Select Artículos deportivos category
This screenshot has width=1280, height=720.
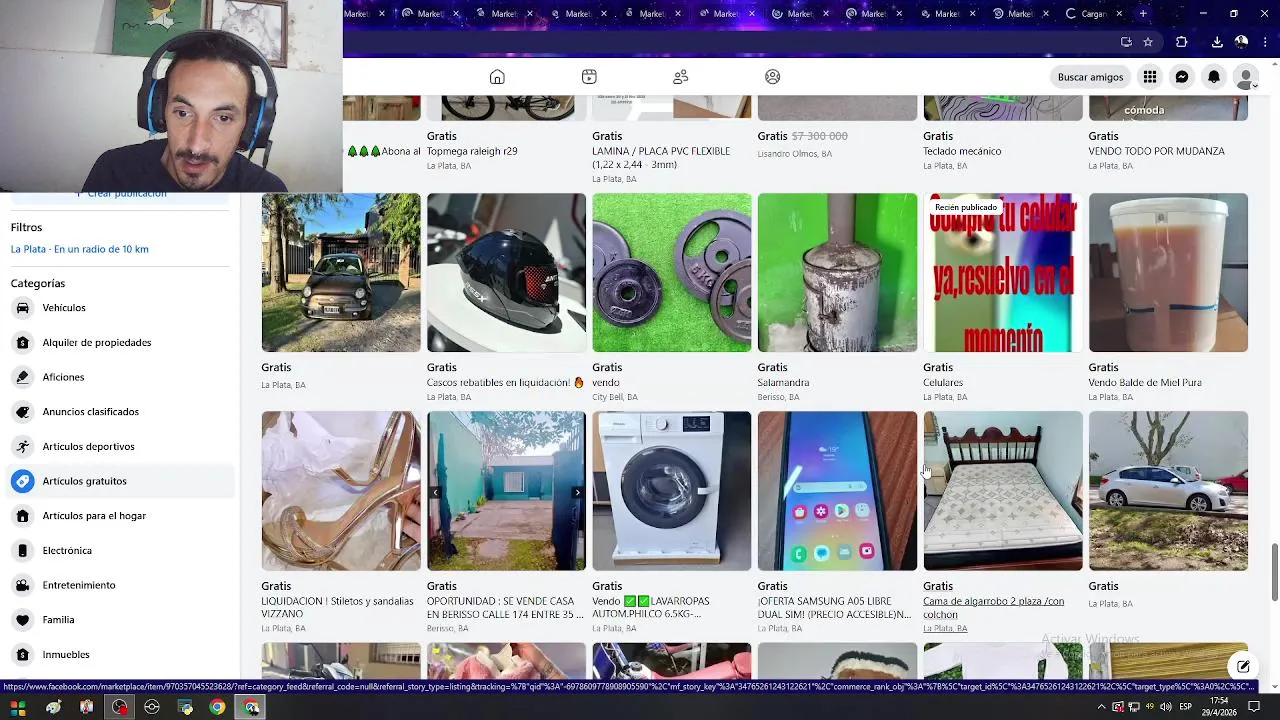tap(120, 447)
